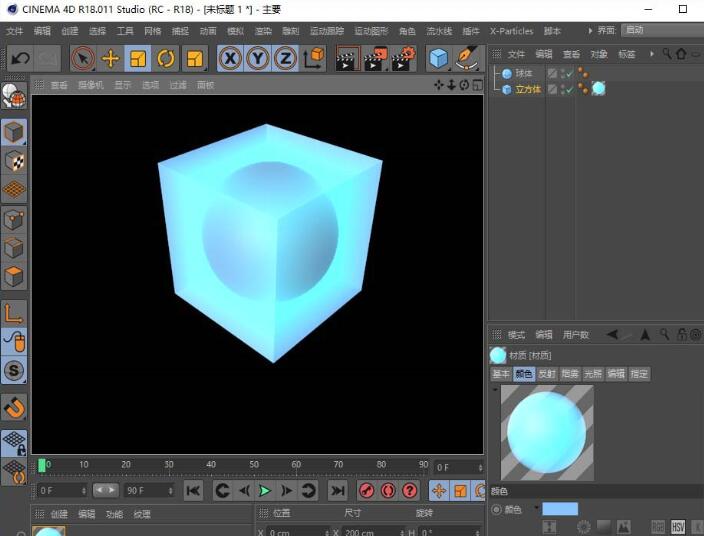704x536 pixels.
Task: Click the Undo arrow icon
Action: pos(20,59)
